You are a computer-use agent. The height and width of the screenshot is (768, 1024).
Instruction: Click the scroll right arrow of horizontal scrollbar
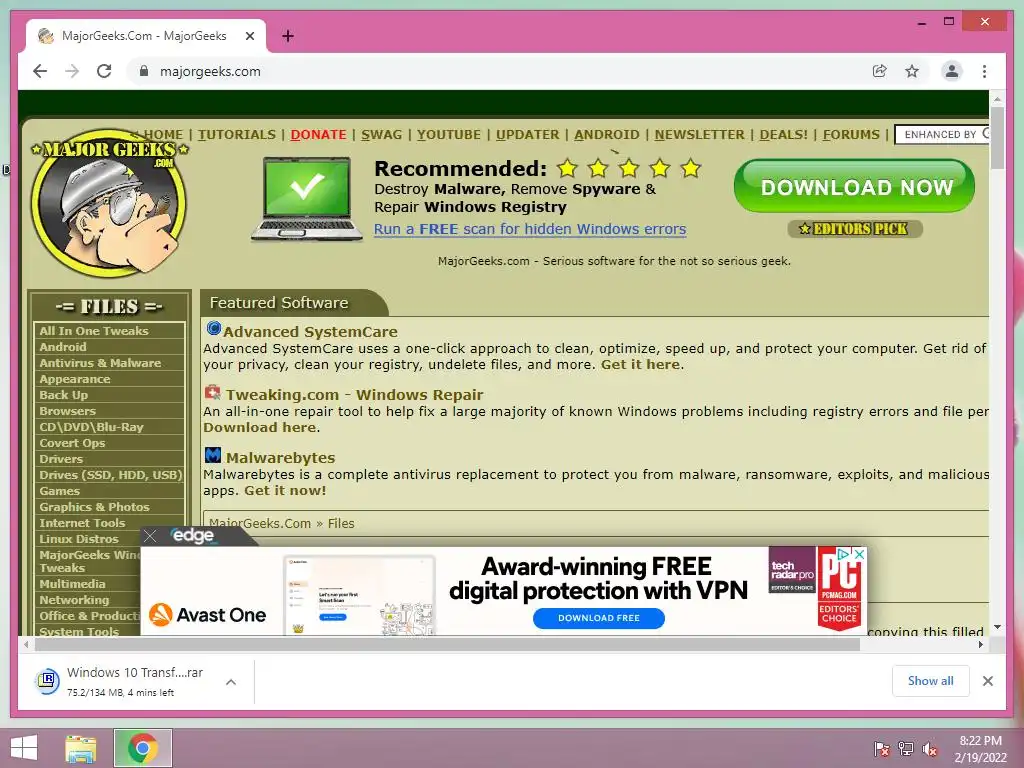point(981,645)
